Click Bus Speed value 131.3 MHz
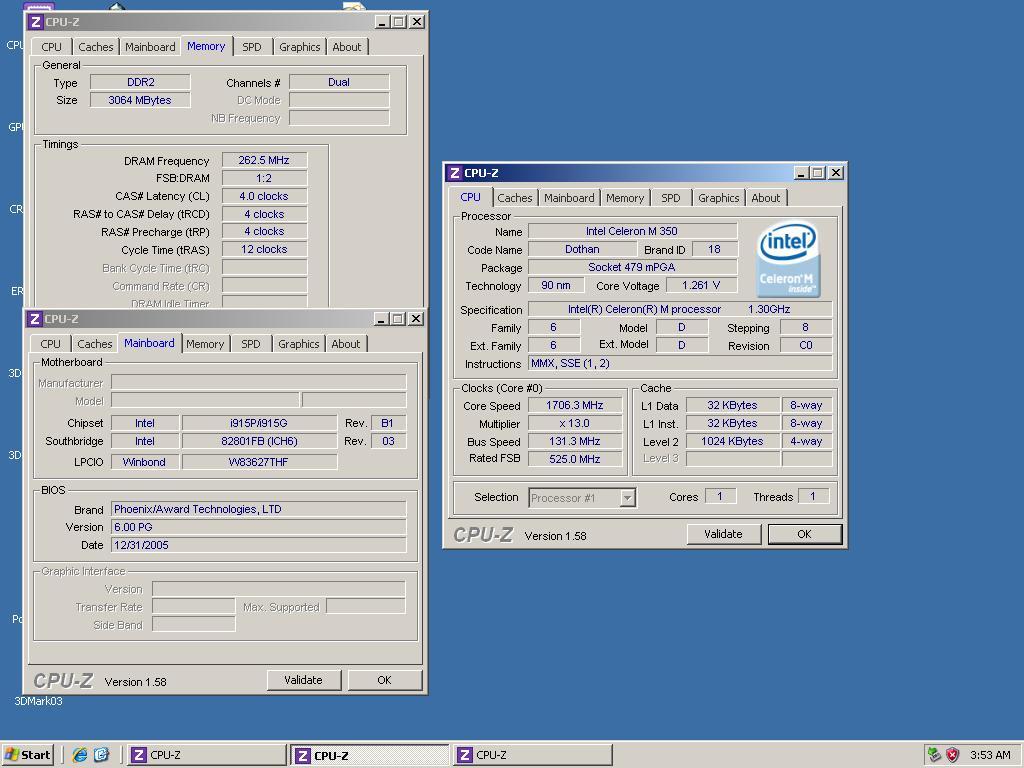This screenshot has height=768, width=1024. (575, 441)
